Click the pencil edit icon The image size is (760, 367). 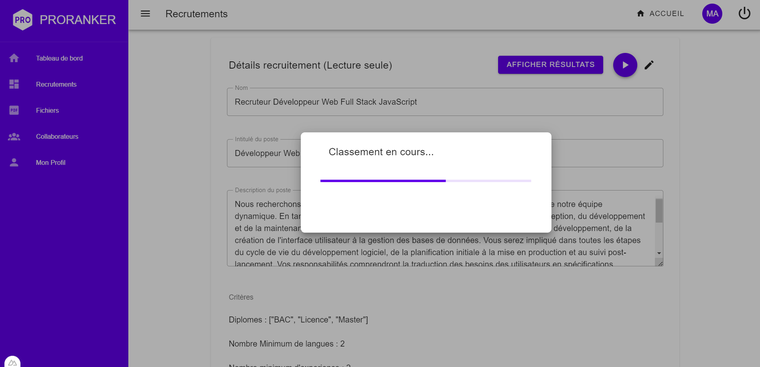[649, 65]
